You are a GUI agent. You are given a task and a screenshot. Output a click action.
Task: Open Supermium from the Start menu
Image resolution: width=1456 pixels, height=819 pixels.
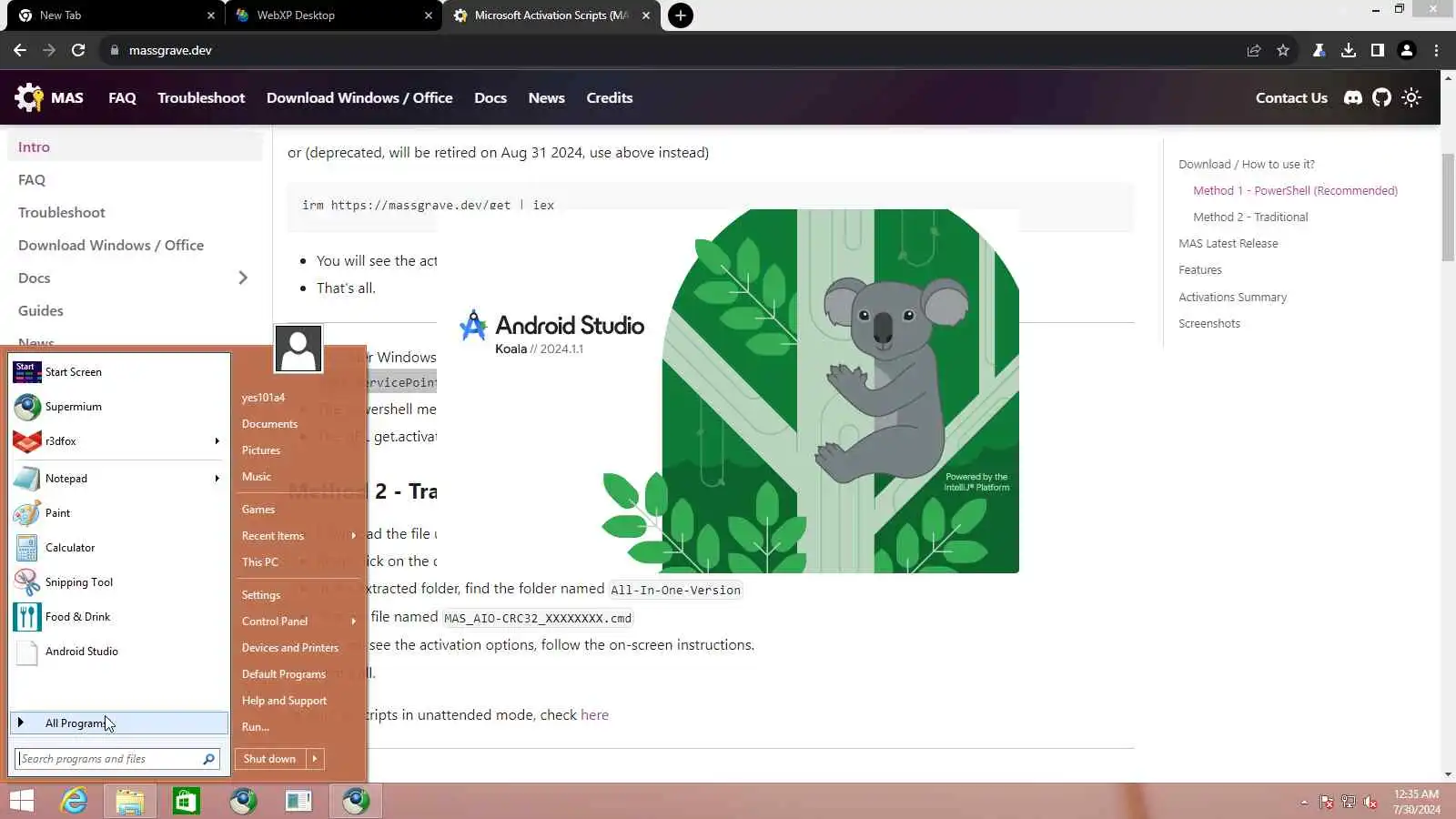[x=118, y=407]
